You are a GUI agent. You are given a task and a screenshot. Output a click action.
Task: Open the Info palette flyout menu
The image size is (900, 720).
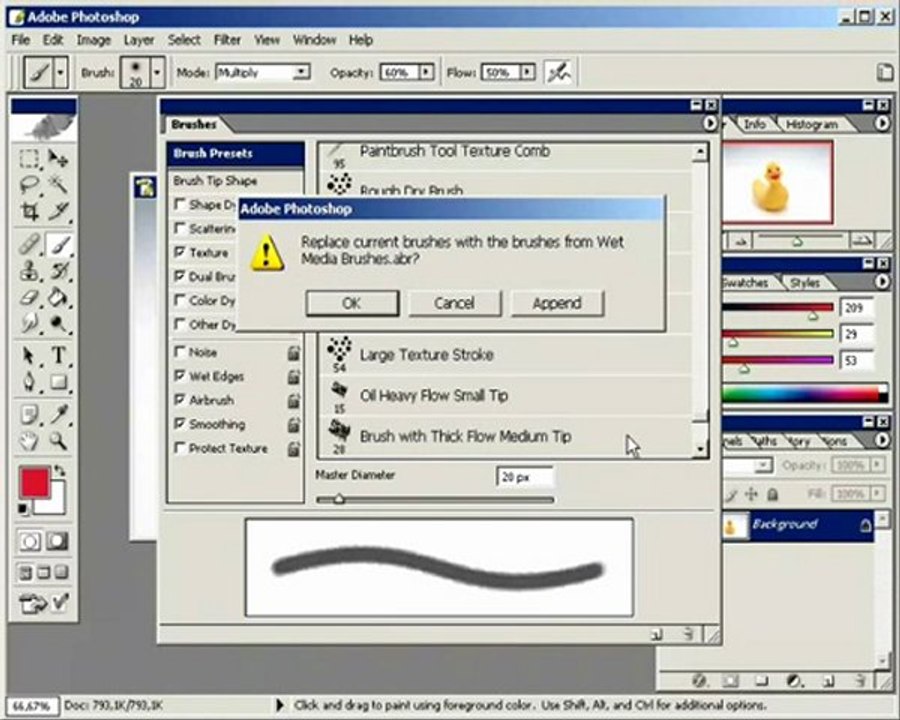pyautogui.click(x=882, y=123)
